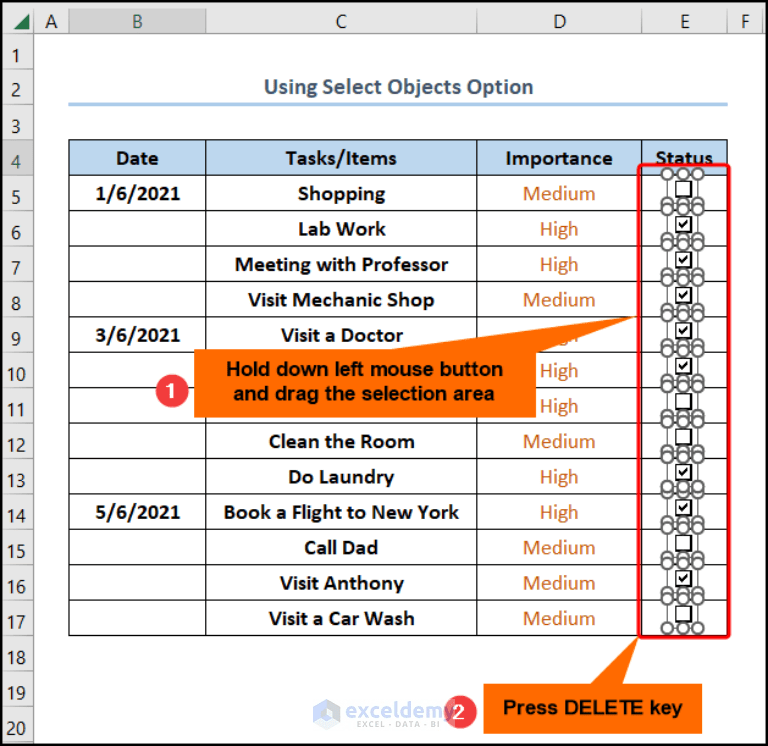Select the 'Meeting with Professor' cell
The image size is (768, 746).
pyautogui.click(x=341, y=264)
